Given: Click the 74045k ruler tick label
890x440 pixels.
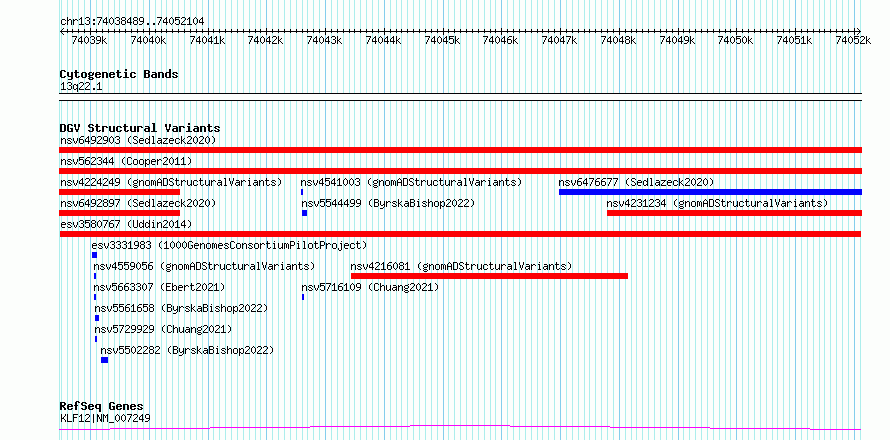Looking at the screenshot, I should [x=442, y=40].
